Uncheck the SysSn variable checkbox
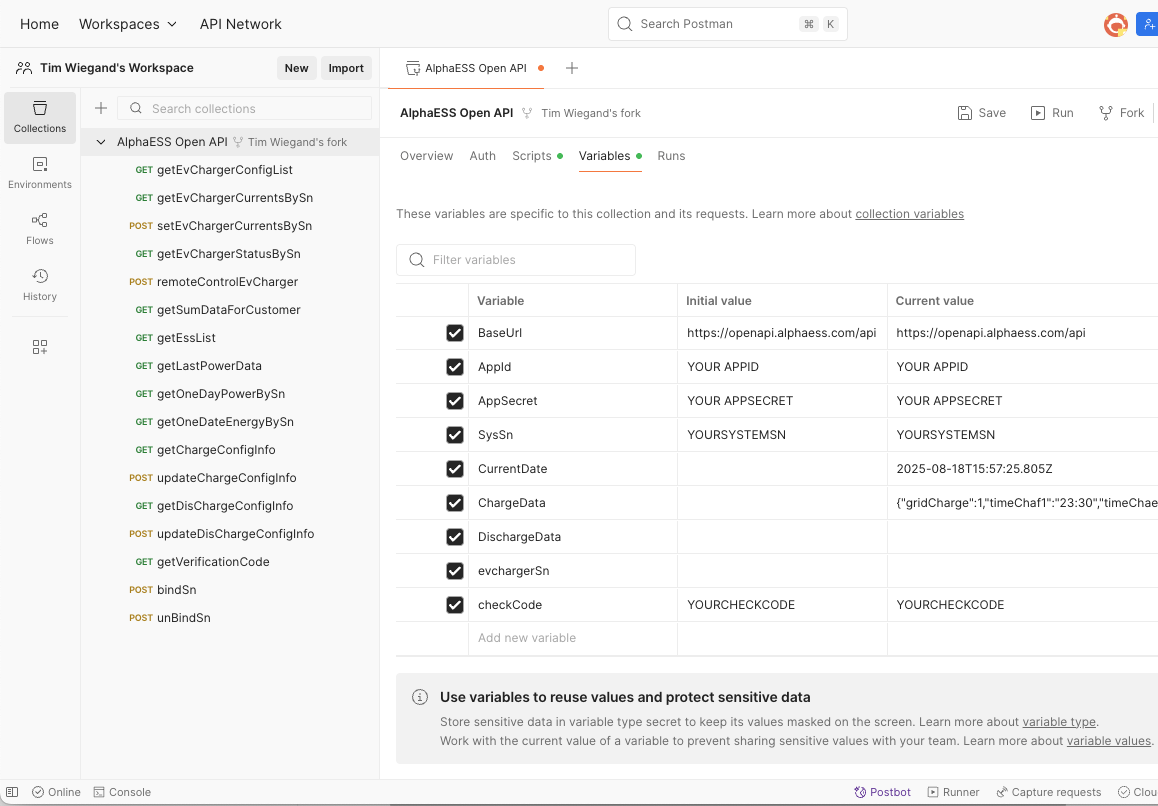The width and height of the screenshot is (1158, 806). (x=455, y=435)
